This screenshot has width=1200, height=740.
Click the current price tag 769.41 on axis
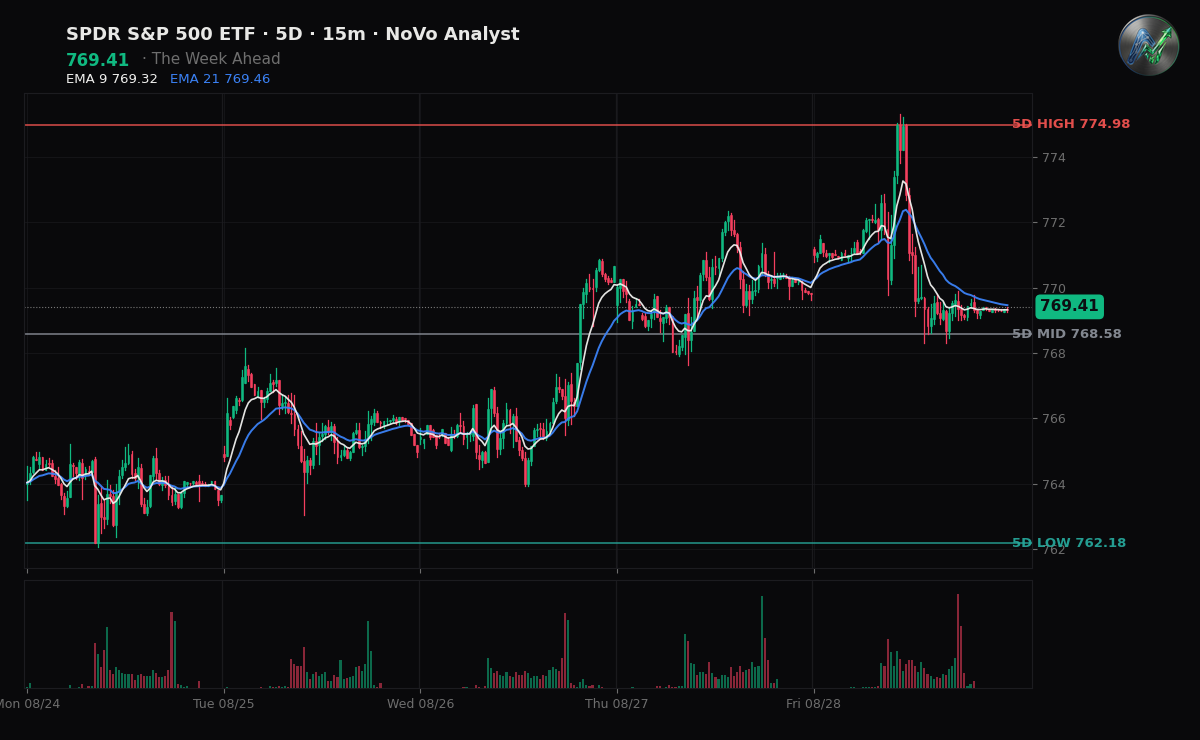tap(1069, 307)
